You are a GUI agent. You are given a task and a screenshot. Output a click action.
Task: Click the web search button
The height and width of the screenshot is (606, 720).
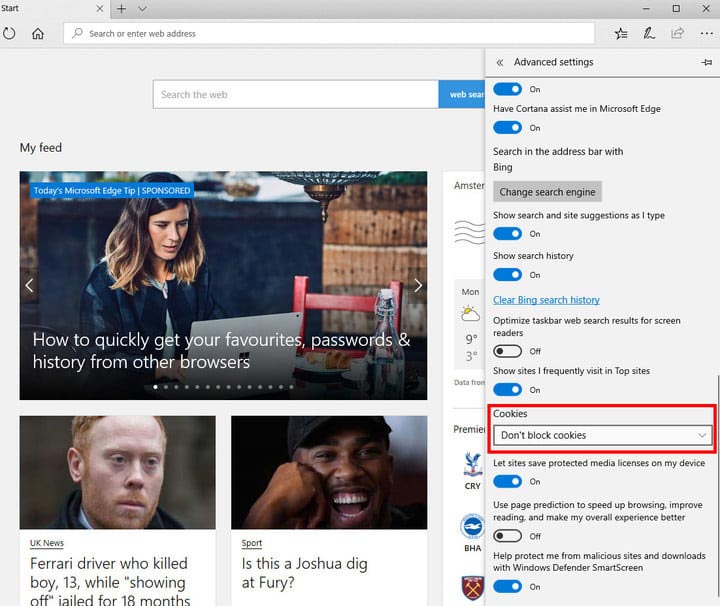461,95
